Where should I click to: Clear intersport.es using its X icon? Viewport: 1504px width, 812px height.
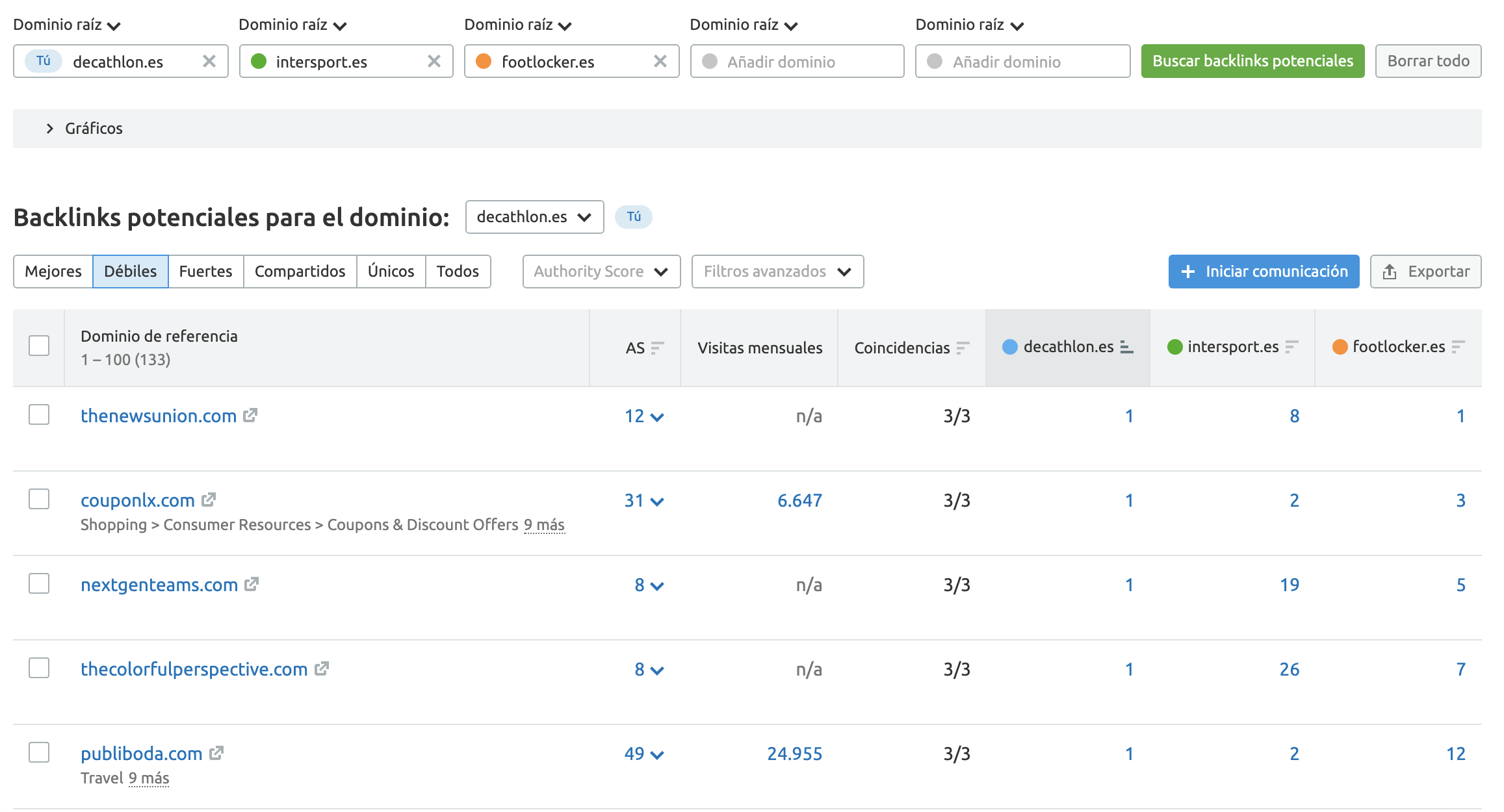434,61
